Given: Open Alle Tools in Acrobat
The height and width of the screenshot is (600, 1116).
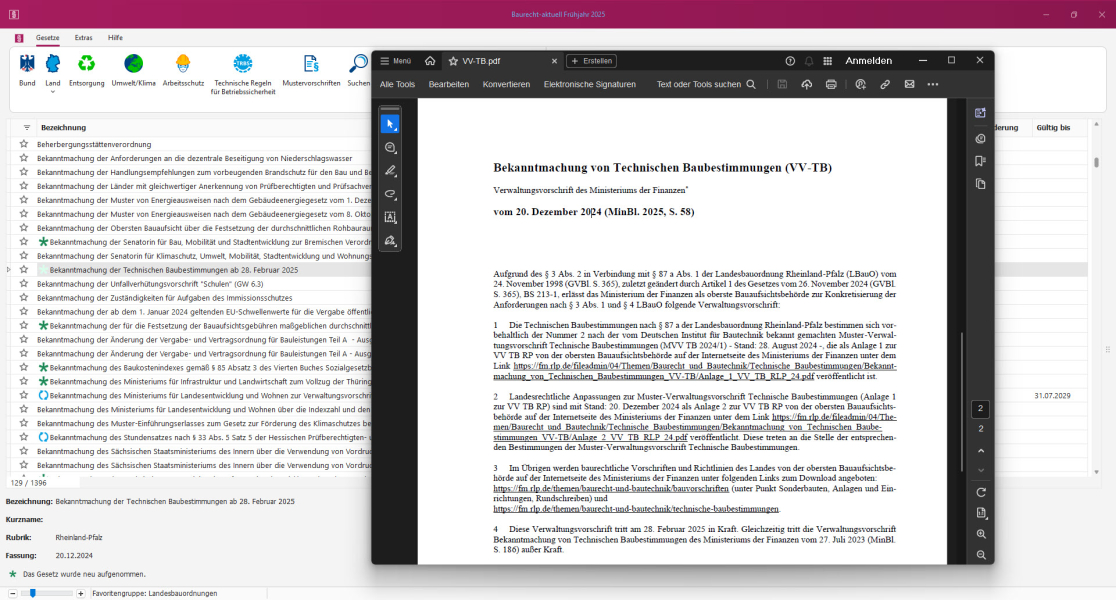Looking at the screenshot, I should [x=397, y=84].
